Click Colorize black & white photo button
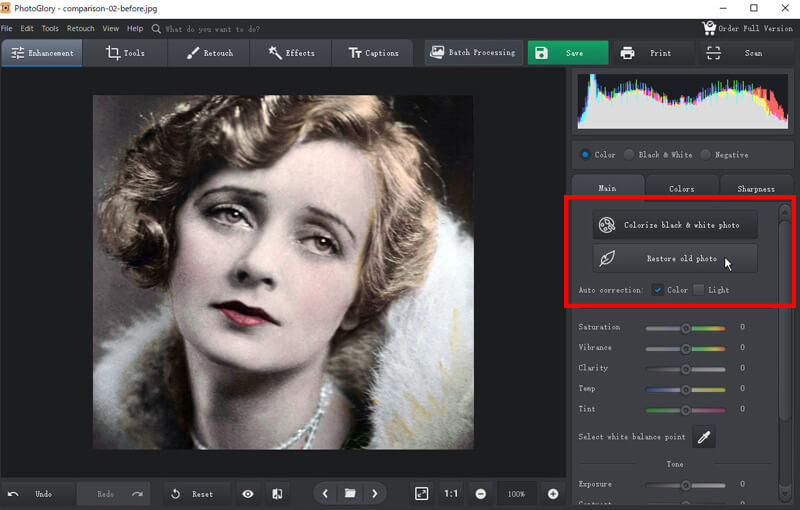Image resolution: width=800 pixels, height=510 pixels. coord(674,225)
